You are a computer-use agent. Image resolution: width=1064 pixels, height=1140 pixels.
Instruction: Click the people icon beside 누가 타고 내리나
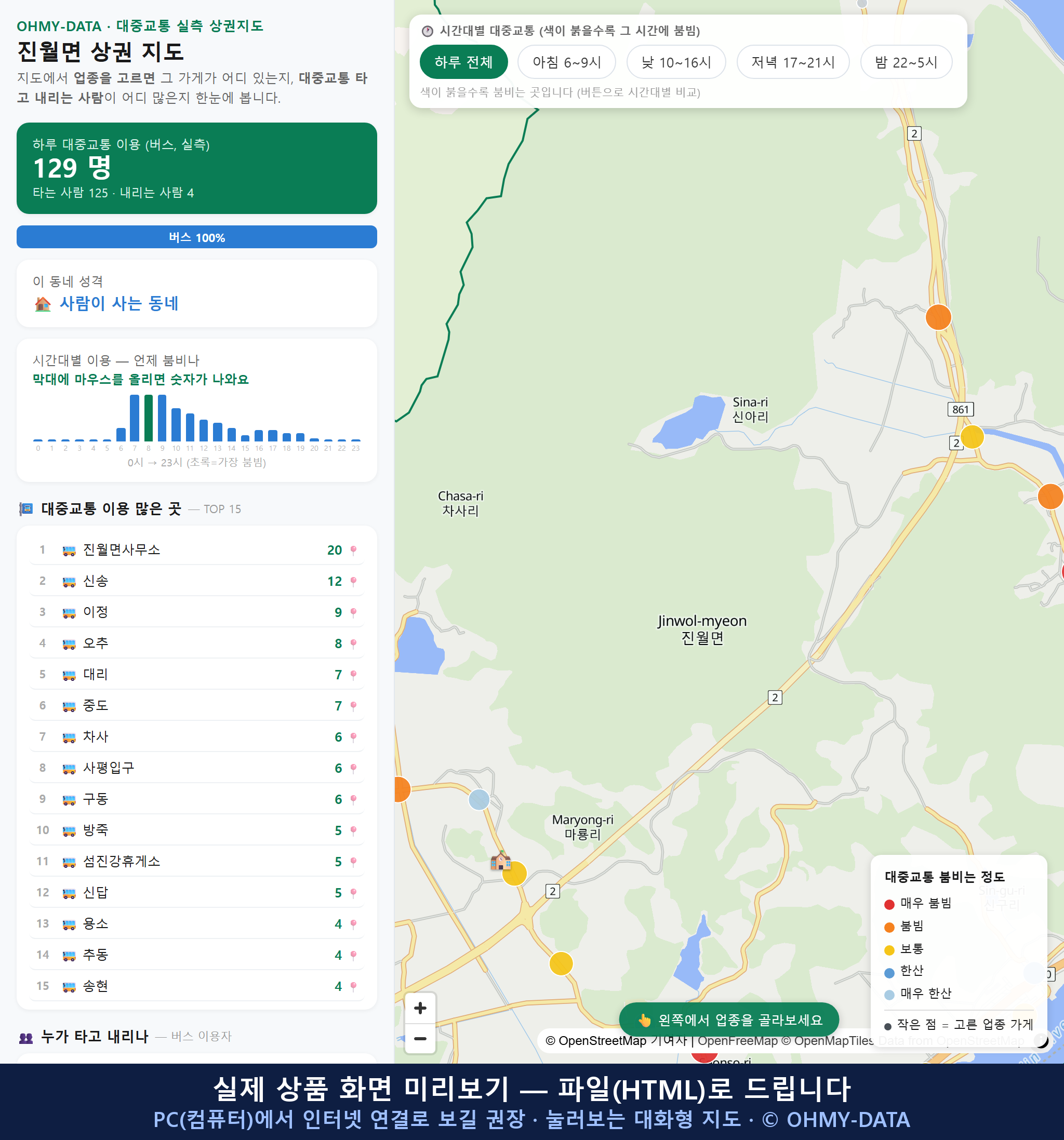coord(26,1037)
